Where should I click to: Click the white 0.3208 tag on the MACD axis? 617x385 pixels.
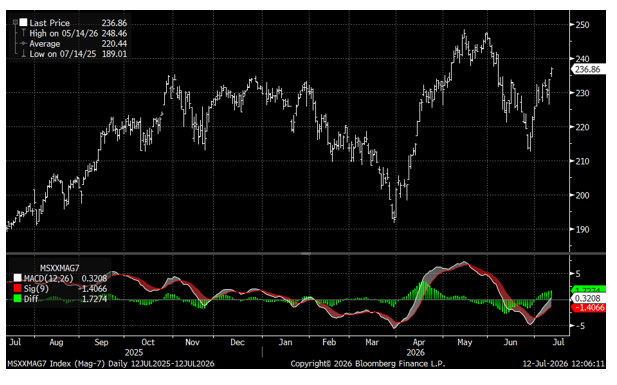pyautogui.click(x=588, y=298)
